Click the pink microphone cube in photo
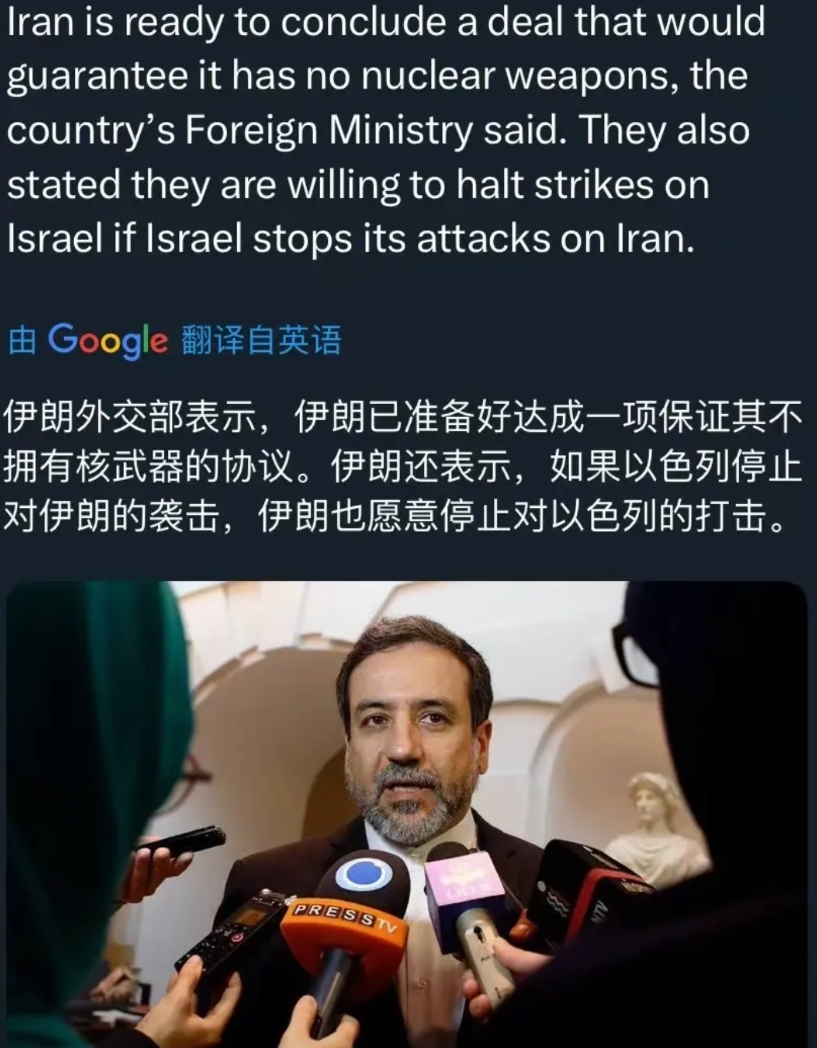The image size is (817, 1048). click(x=466, y=880)
